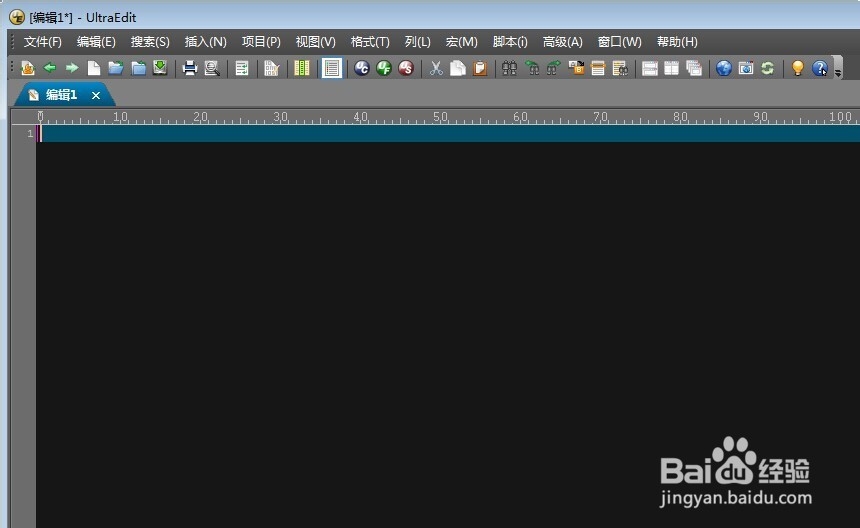Save the file with the green download-arrow icon
The height and width of the screenshot is (528, 860).
point(160,68)
